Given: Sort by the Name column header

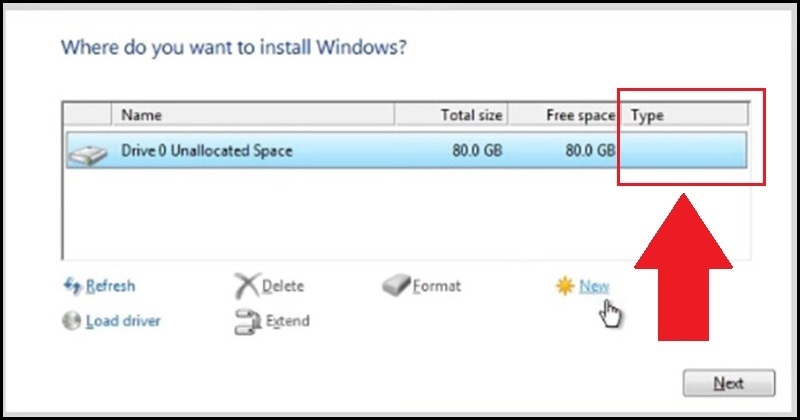Looking at the screenshot, I should pos(250,115).
